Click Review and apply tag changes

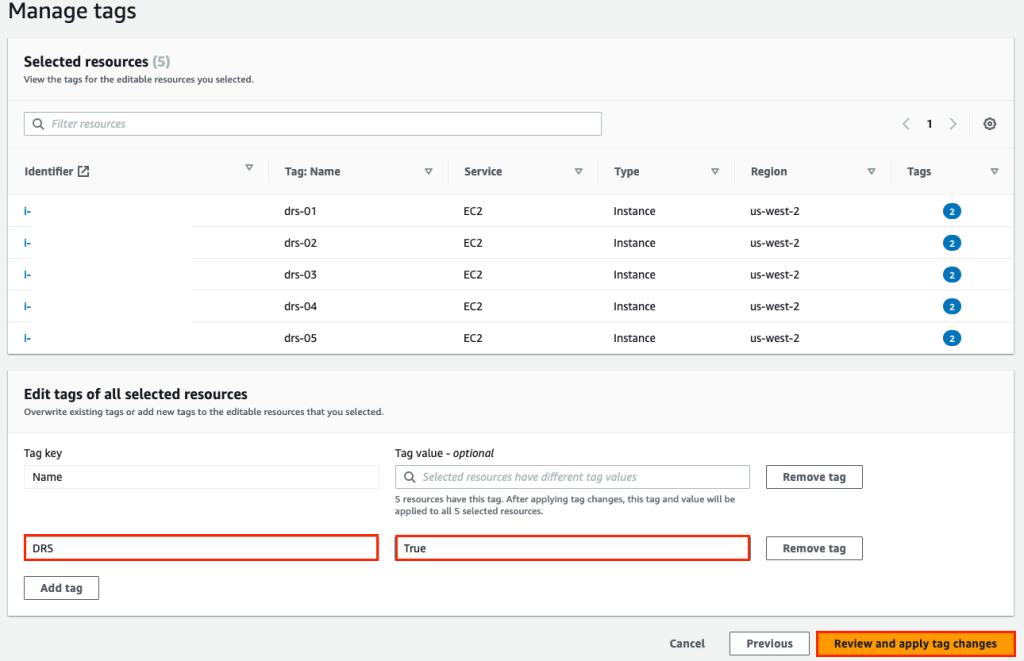pos(915,643)
